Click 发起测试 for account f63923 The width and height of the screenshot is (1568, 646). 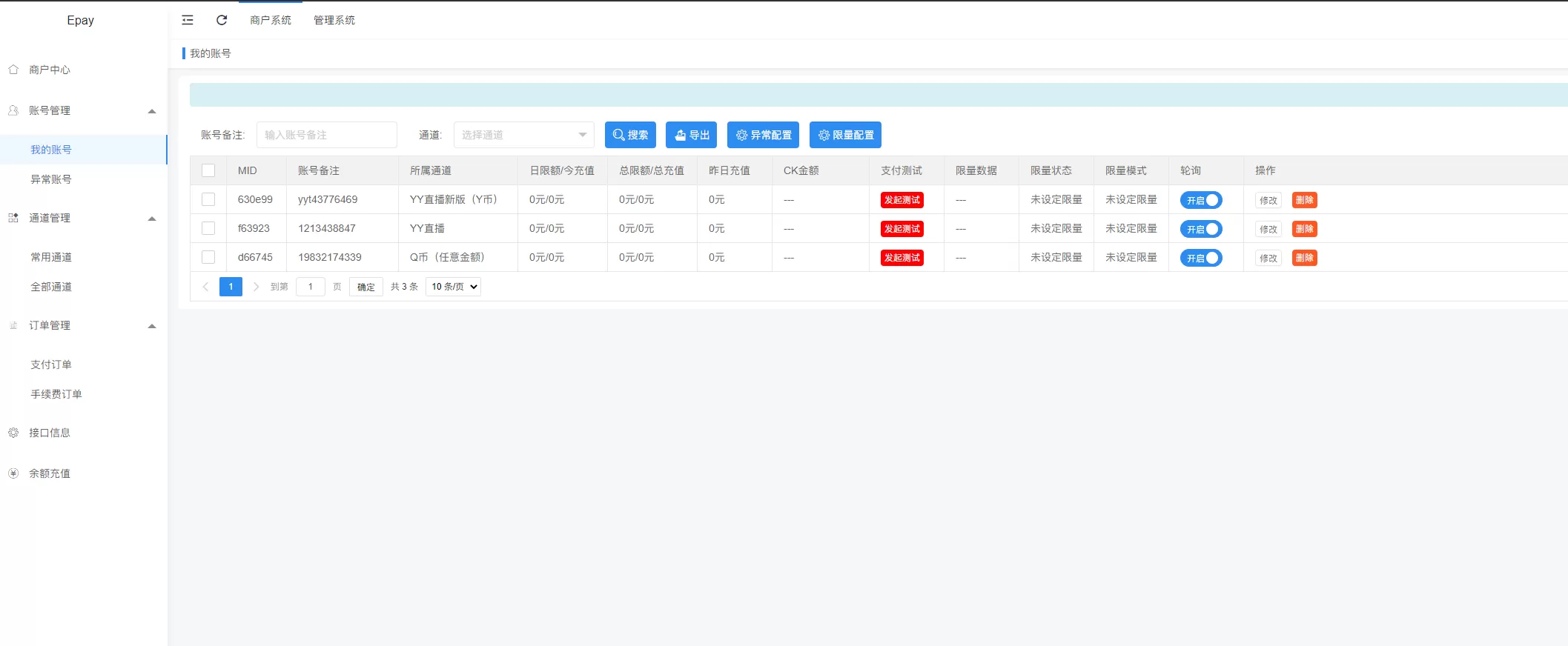point(902,229)
